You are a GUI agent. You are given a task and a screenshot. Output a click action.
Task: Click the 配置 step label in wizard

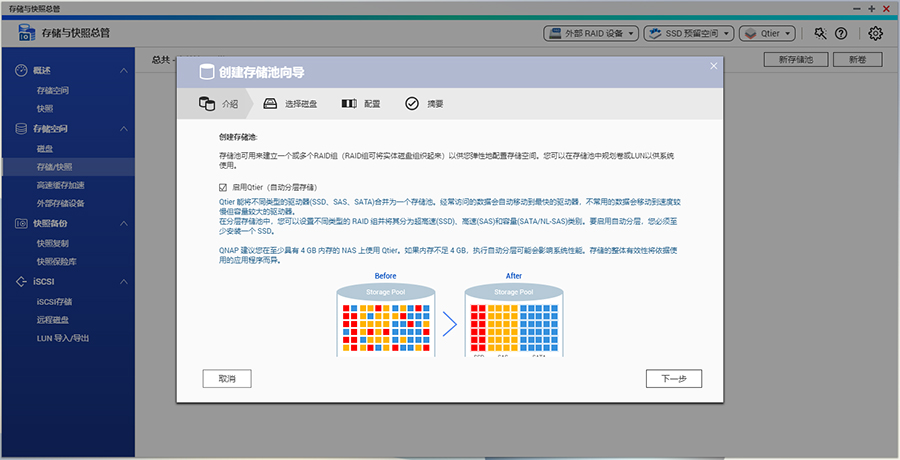tap(372, 104)
